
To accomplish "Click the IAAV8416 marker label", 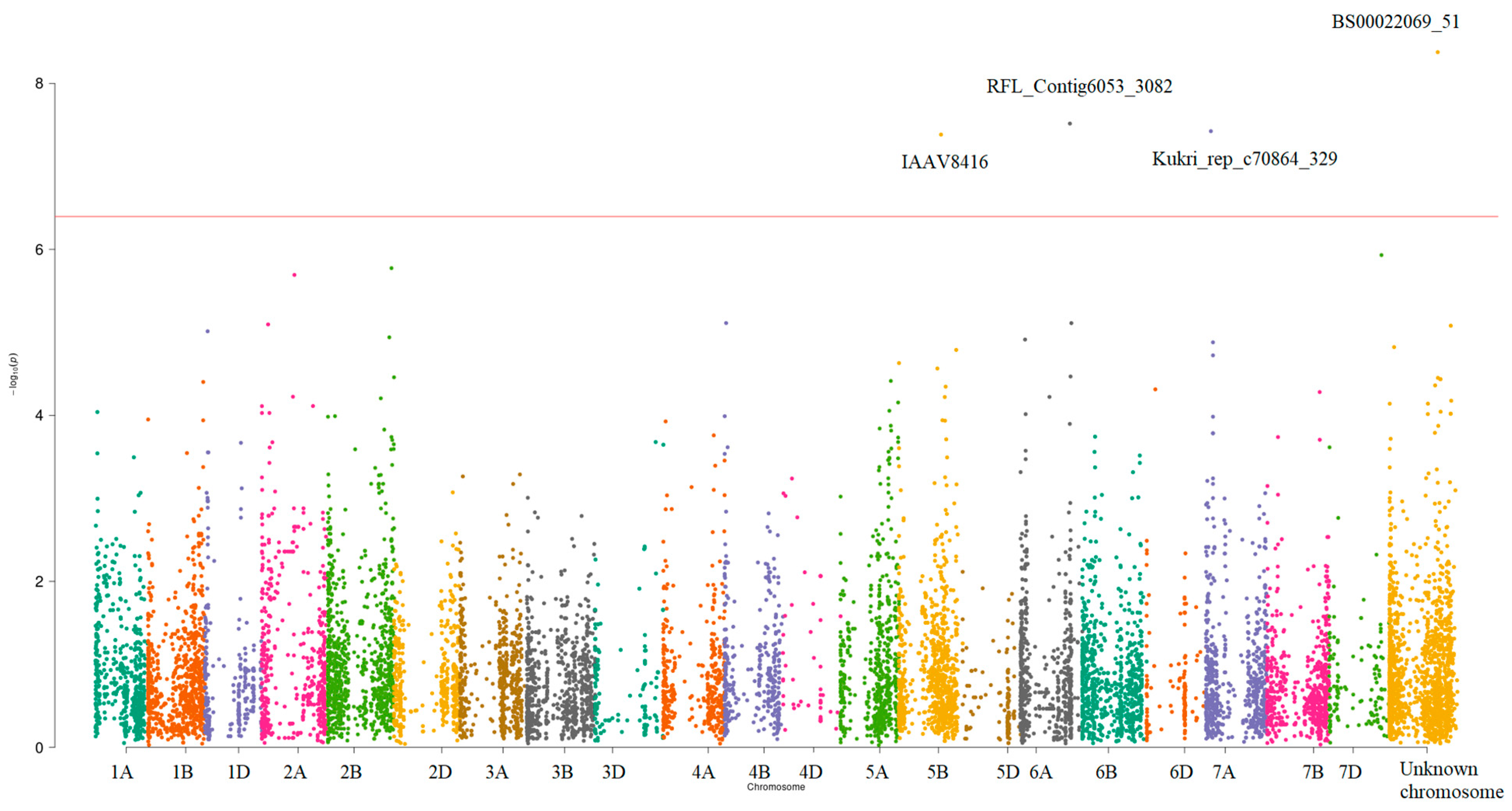I will 944,162.
